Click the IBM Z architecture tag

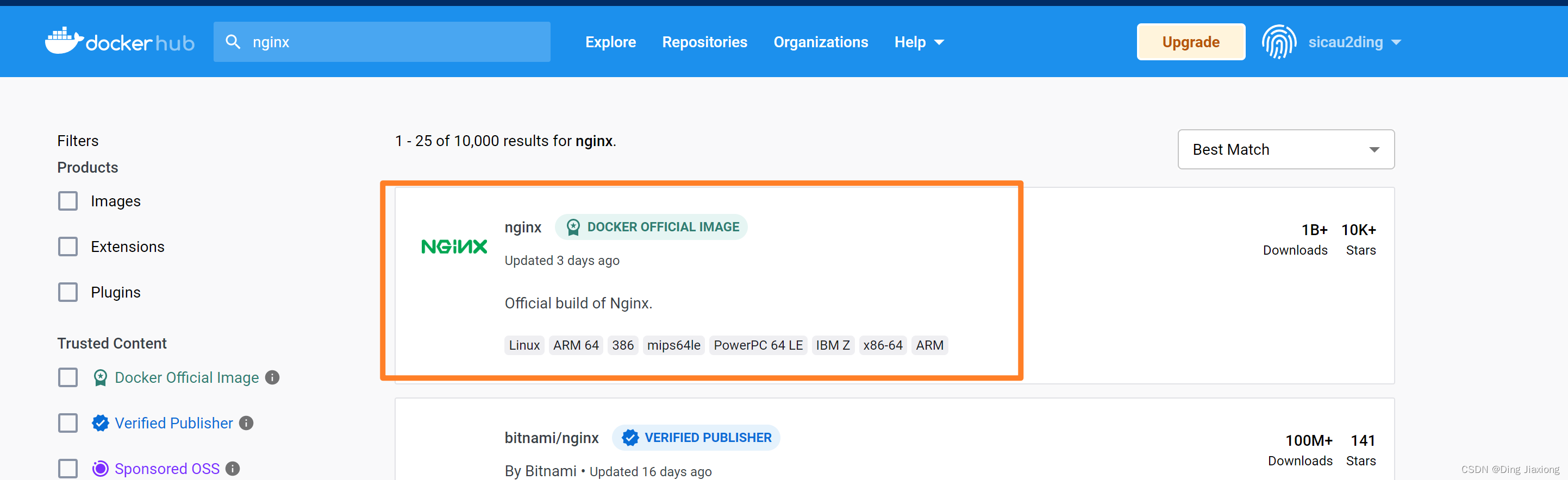click(832, 345)
